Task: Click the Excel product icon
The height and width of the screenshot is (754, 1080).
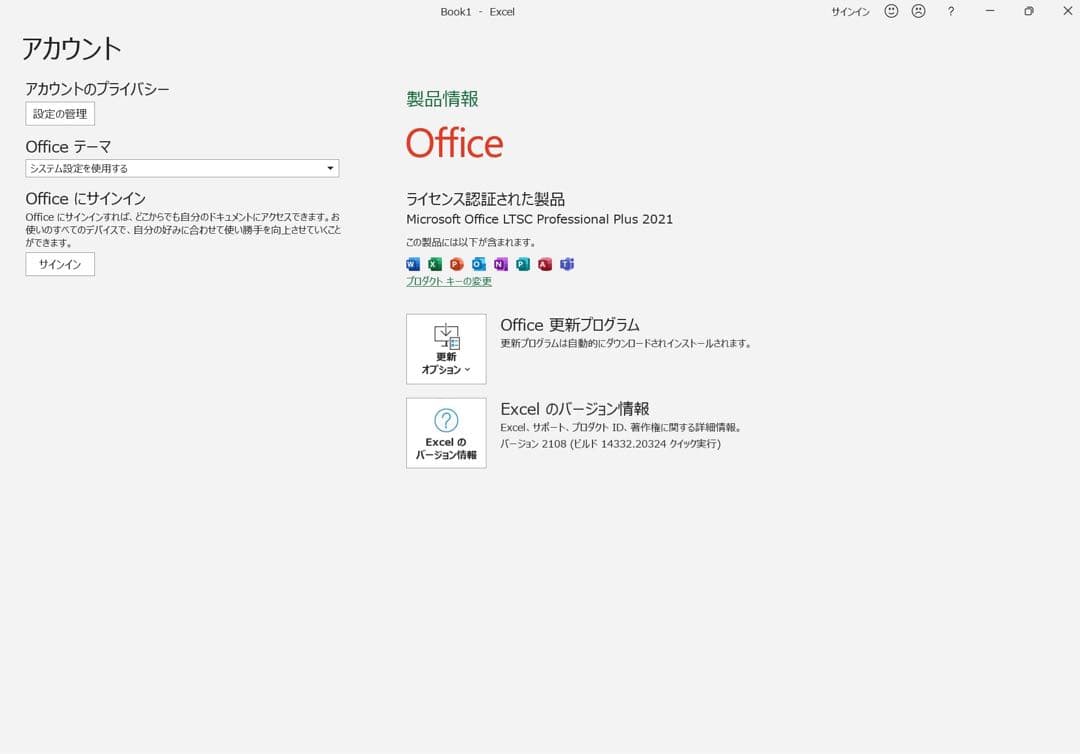Action: [434, 264]
